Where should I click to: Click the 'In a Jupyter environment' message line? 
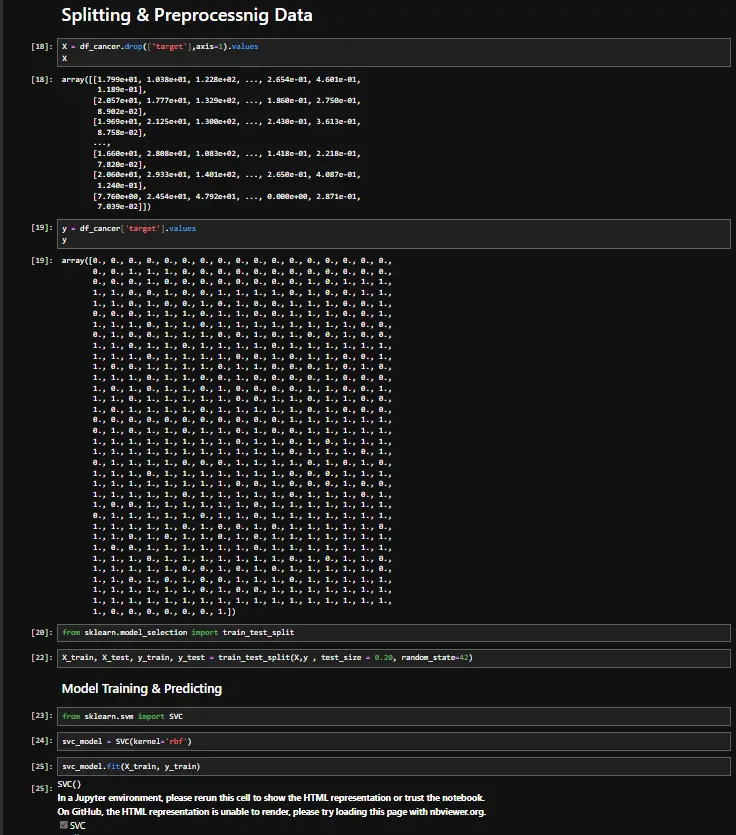coord(271,798)
